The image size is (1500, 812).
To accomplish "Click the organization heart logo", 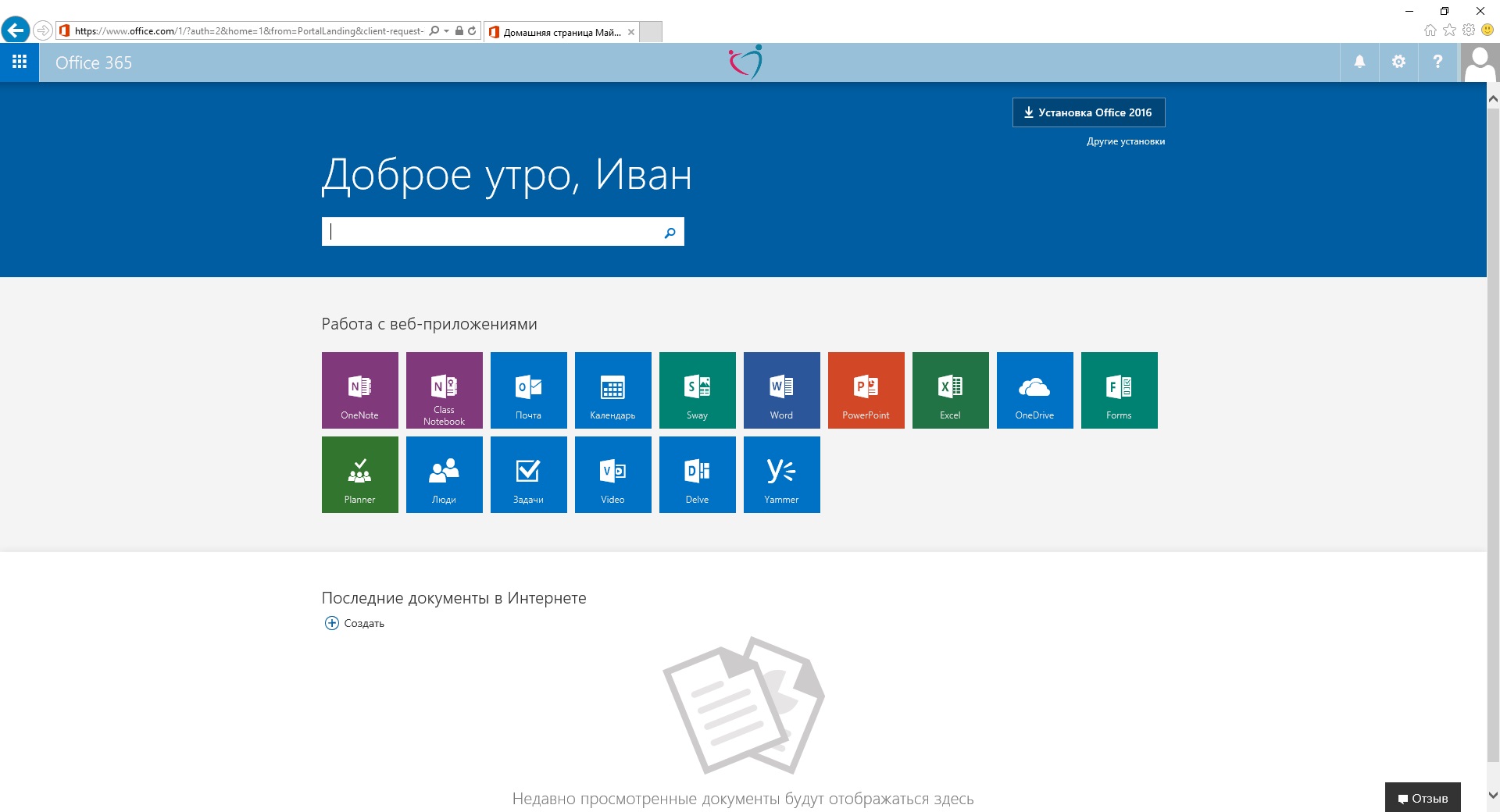I will (x=745, y=62).
